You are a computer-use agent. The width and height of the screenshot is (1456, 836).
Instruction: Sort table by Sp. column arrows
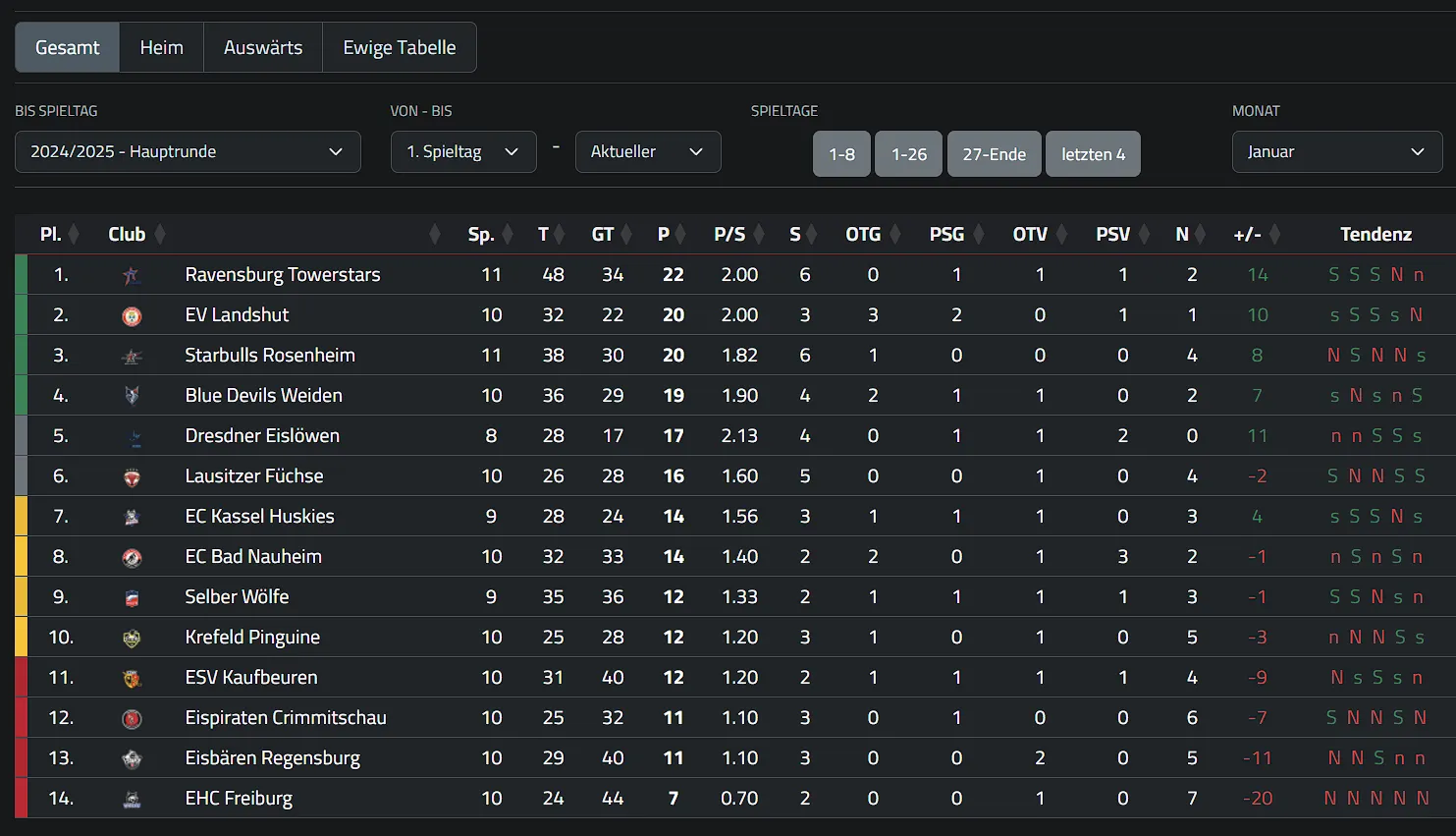[x=508, y=235]
